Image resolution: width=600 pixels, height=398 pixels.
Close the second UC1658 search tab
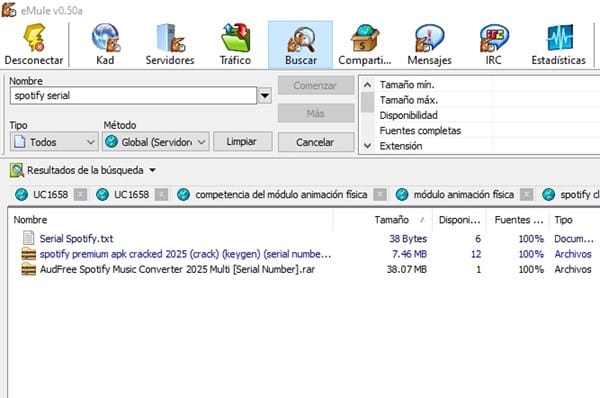pos(161,195)
